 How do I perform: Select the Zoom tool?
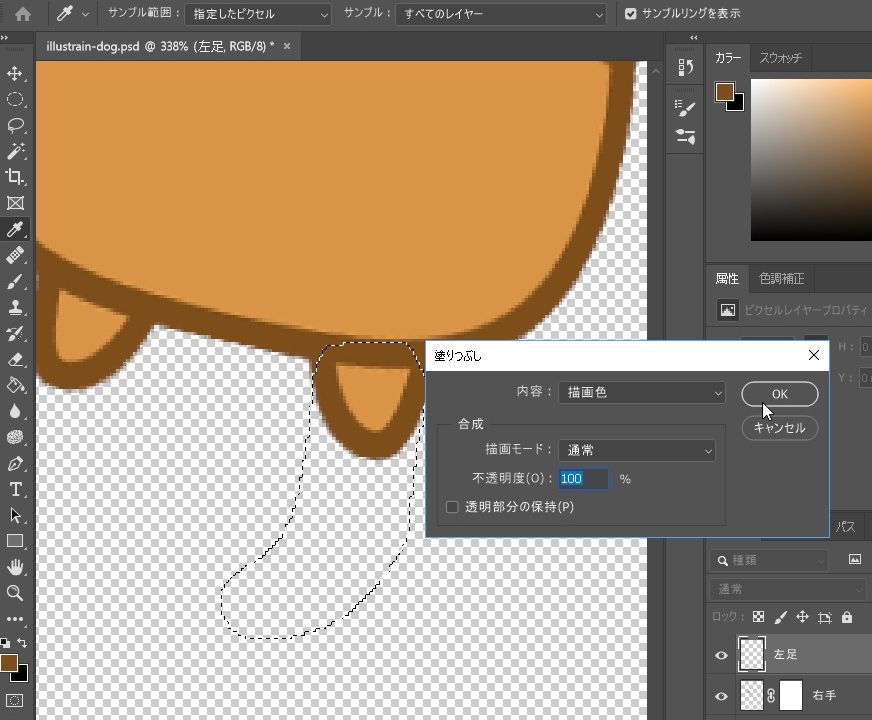point(15,593)
